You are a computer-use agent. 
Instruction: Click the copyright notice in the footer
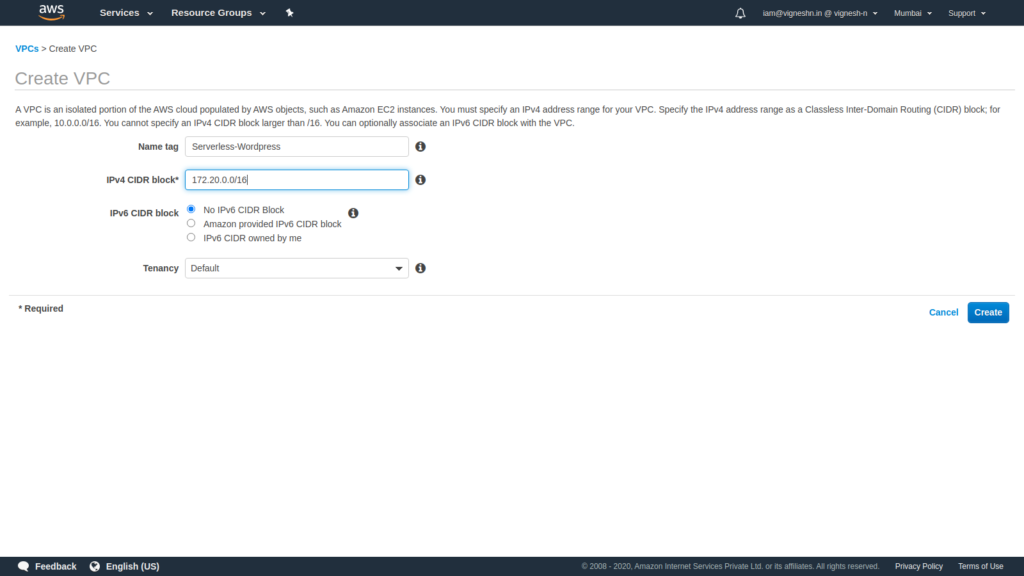(730, 566)
